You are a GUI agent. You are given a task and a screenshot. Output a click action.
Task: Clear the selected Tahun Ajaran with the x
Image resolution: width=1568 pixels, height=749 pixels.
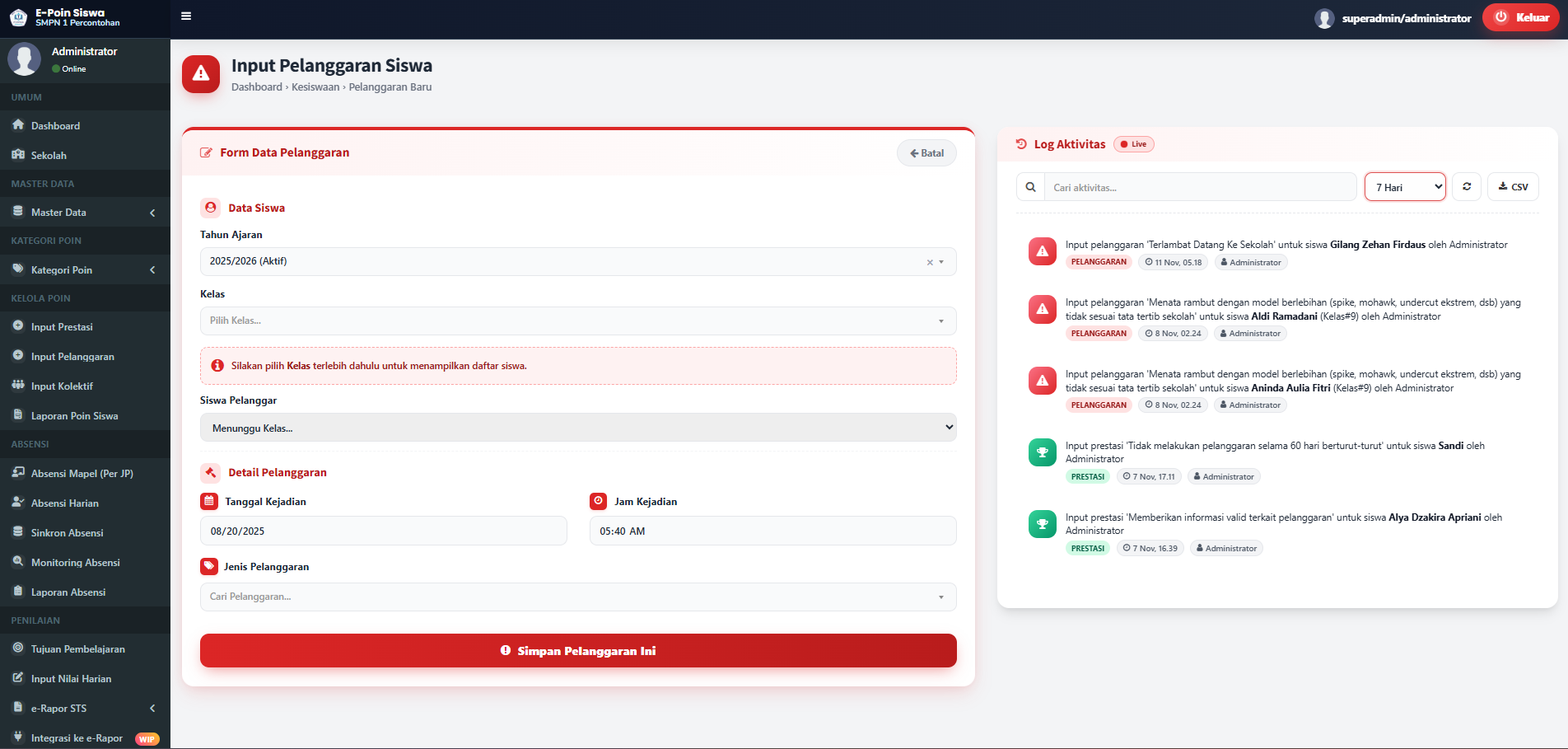tap(931, 261)
